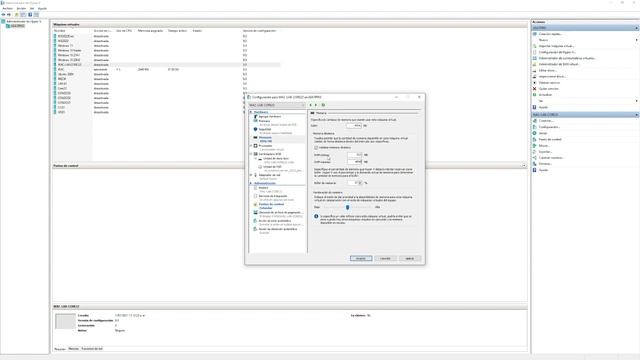Select Memoria in settings tree

pos(265,138)
